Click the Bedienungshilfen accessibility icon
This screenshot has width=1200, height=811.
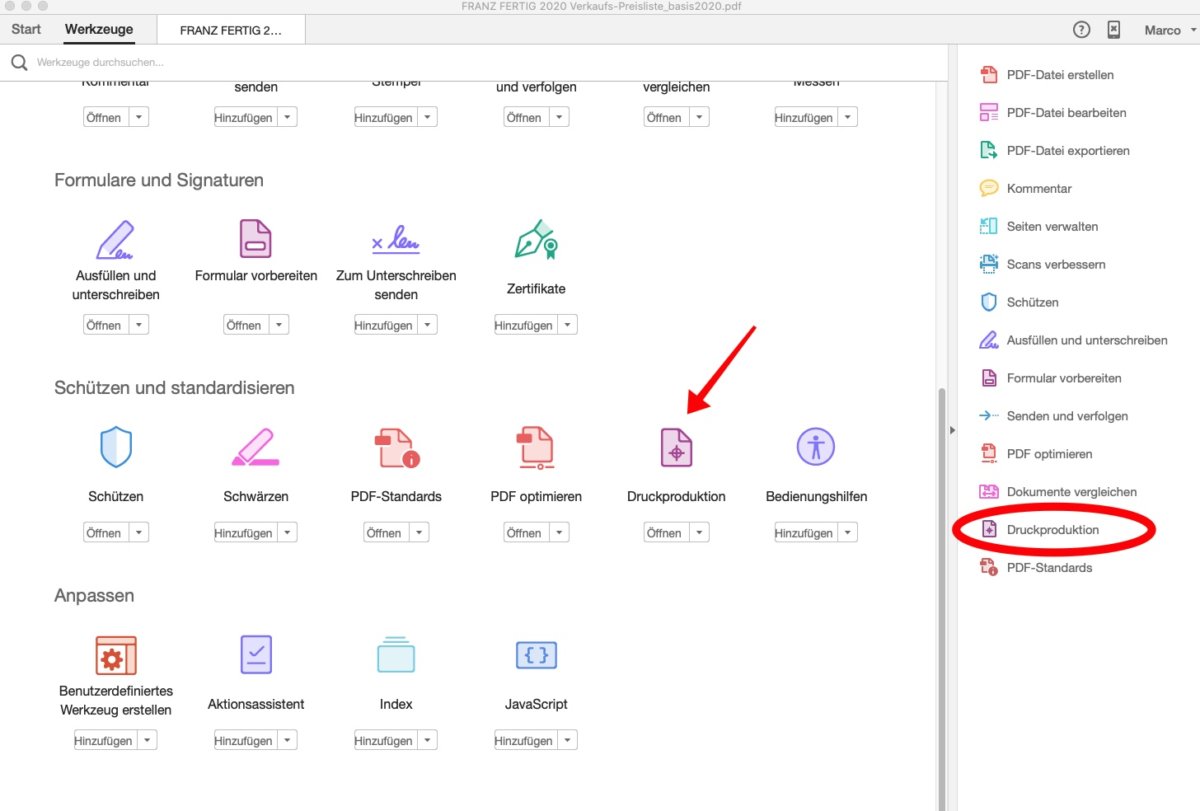816,447
